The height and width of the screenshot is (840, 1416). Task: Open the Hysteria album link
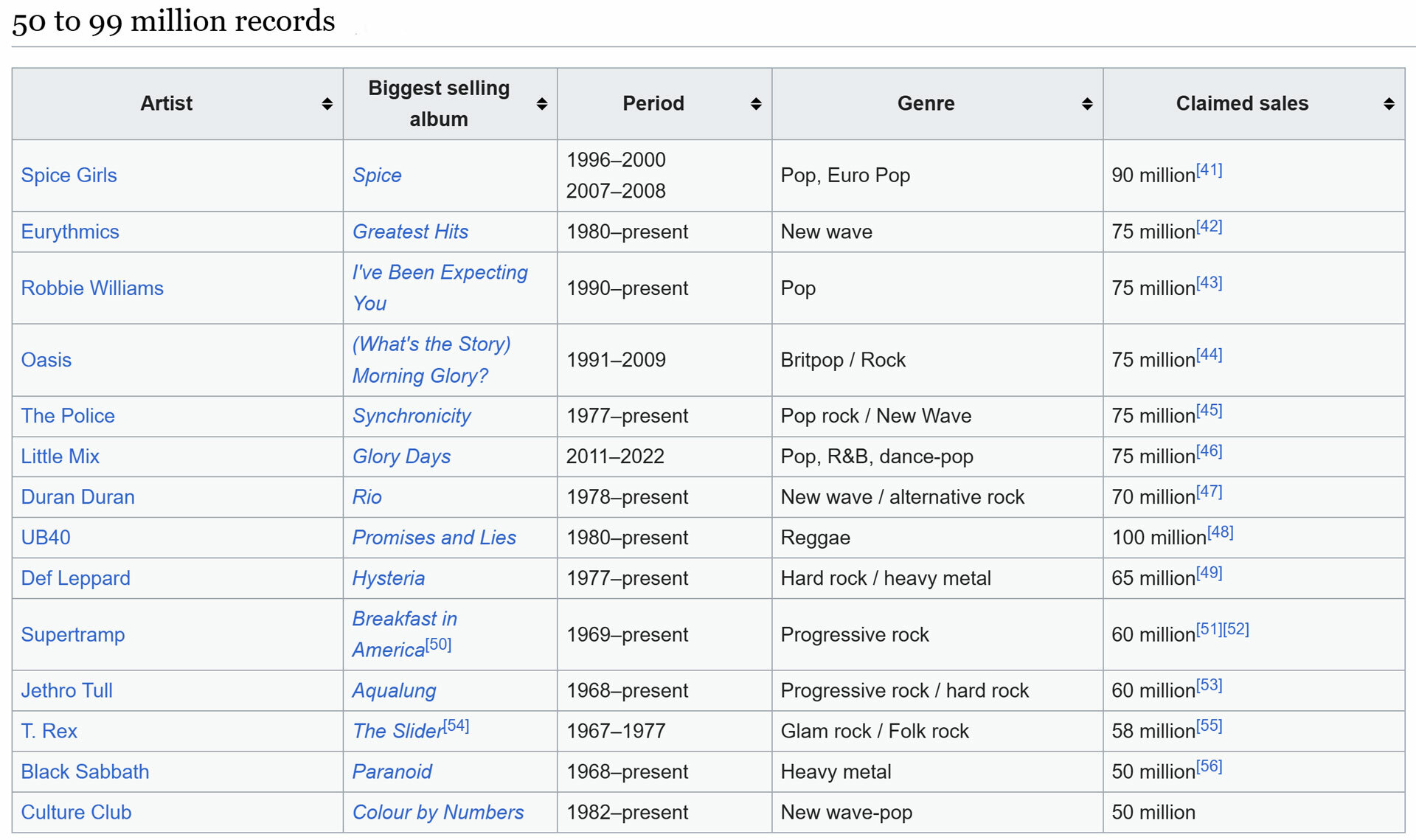(389, 578)
